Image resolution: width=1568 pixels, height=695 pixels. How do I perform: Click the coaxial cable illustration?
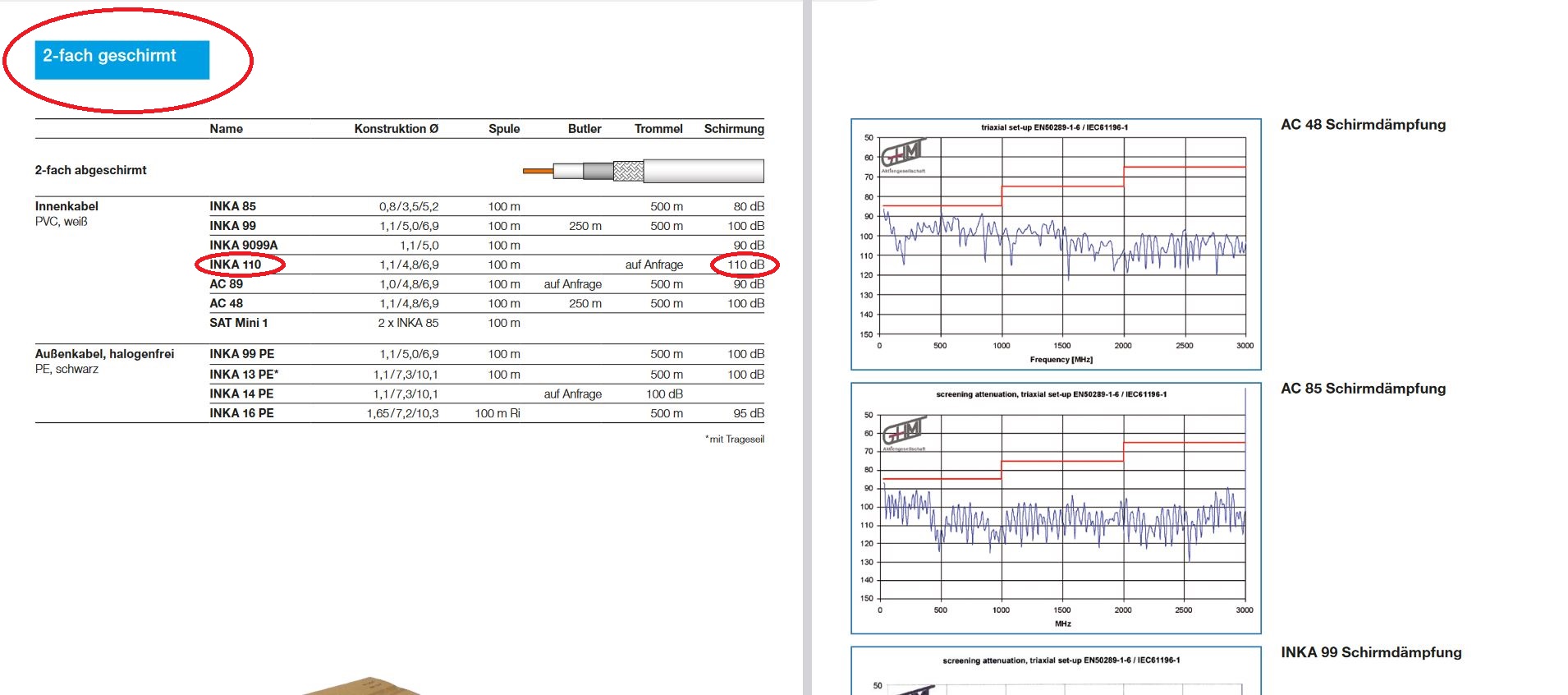pos(643,171)
